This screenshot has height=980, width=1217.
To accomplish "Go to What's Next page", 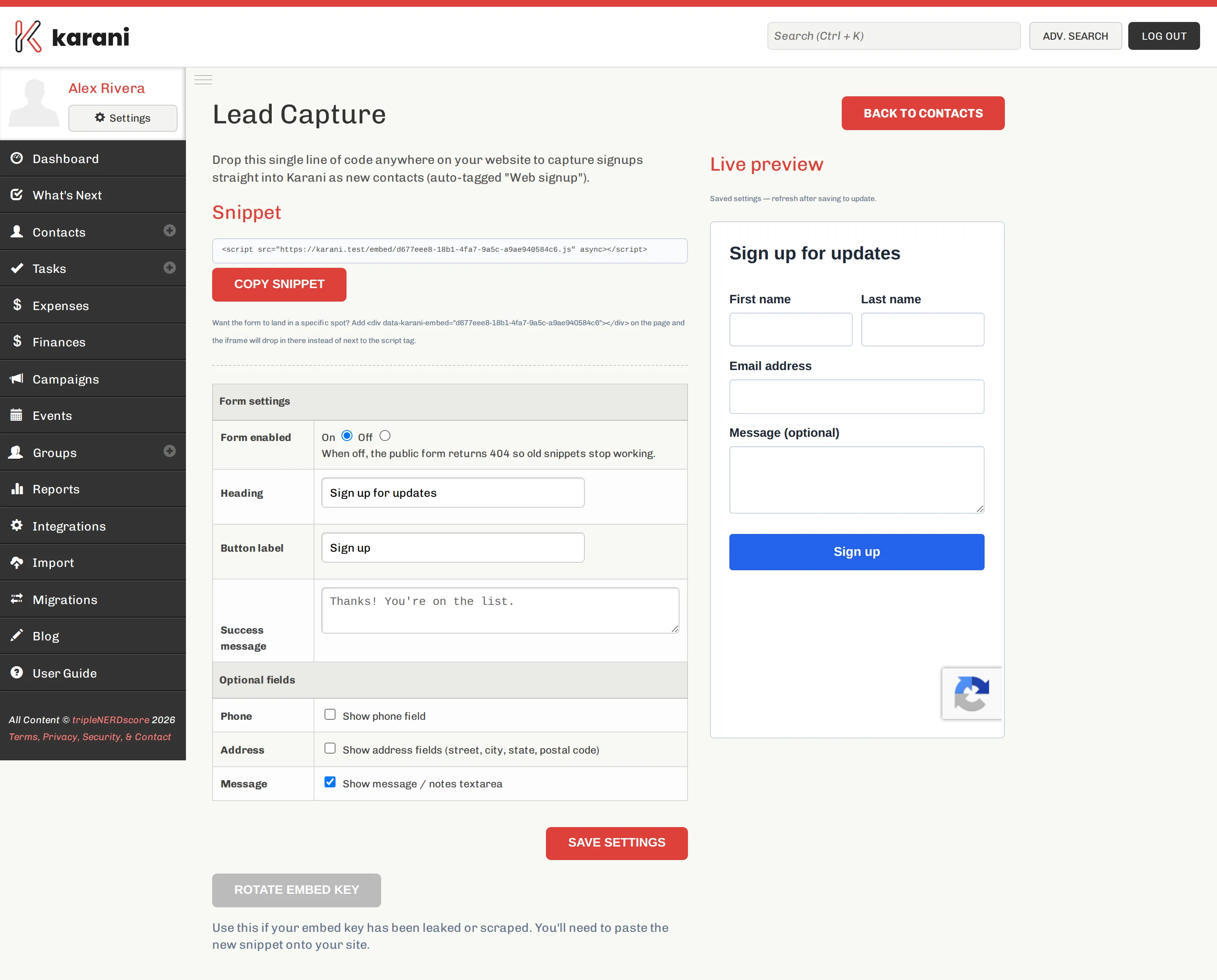I will (93, 195).
